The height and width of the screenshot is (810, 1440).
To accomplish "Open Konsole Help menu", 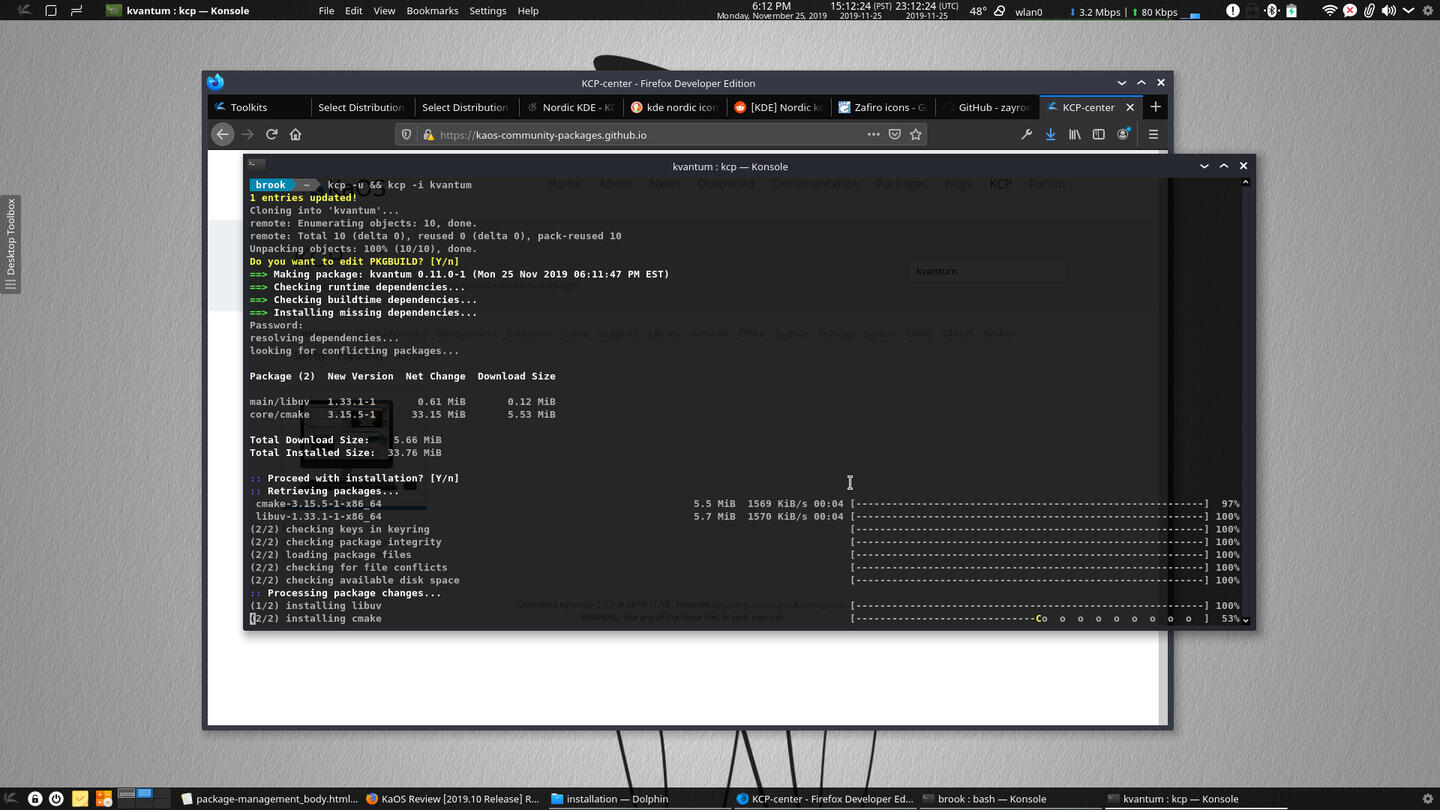I will [528, 11].
